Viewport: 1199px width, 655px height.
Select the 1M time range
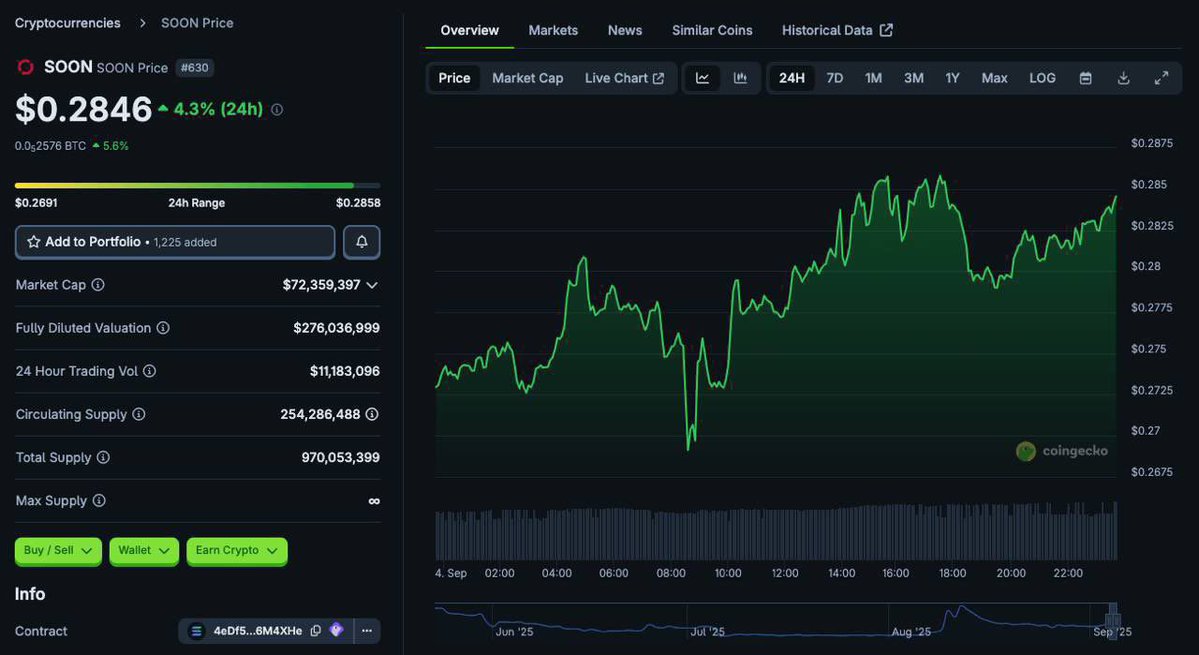[x=873, y=78]
